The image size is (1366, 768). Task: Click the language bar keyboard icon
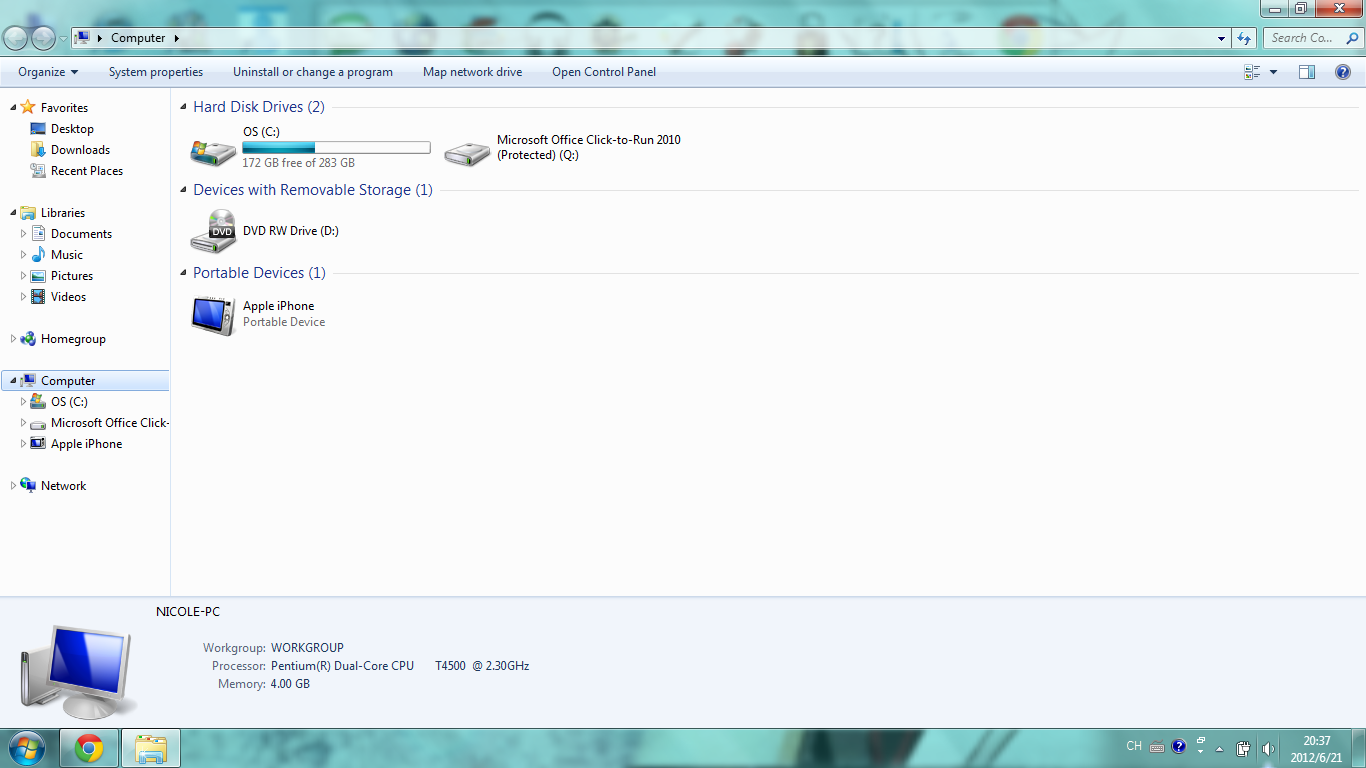pyautogui.click(x=1157, y=746)
